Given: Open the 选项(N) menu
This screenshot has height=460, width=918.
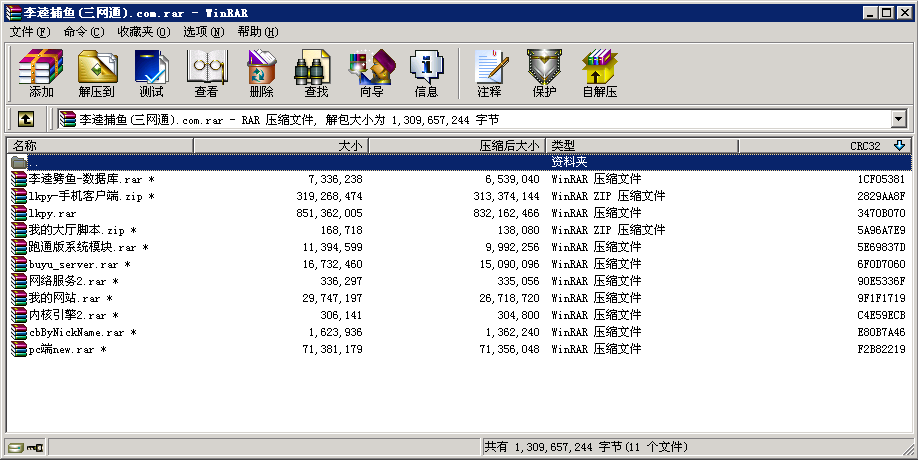Looking at the screenshot, I should click(x=203, y=32).
